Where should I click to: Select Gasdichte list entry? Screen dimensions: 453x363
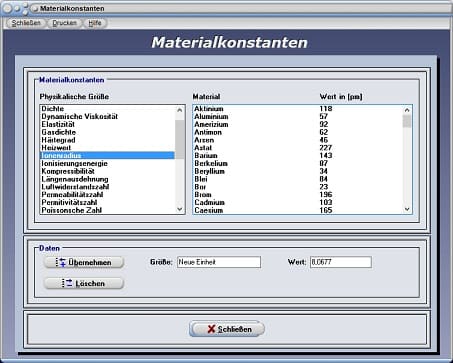107,132
